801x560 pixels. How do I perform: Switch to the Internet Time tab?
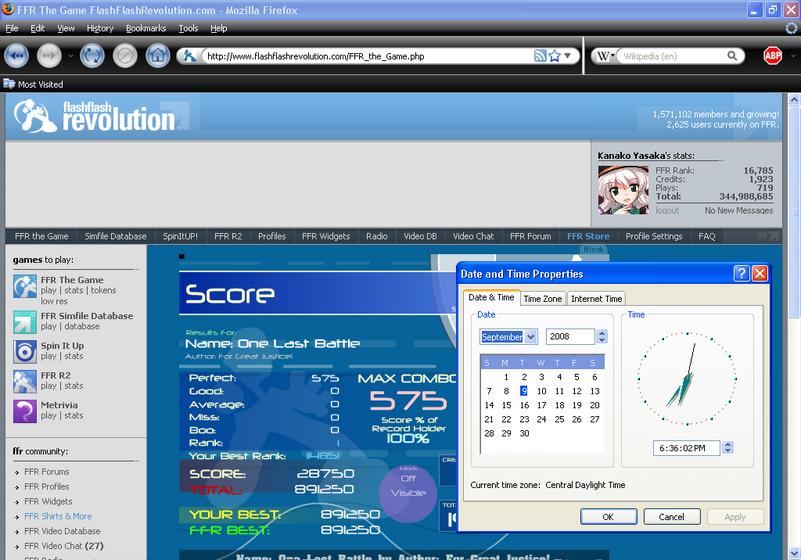coord(596,298)
